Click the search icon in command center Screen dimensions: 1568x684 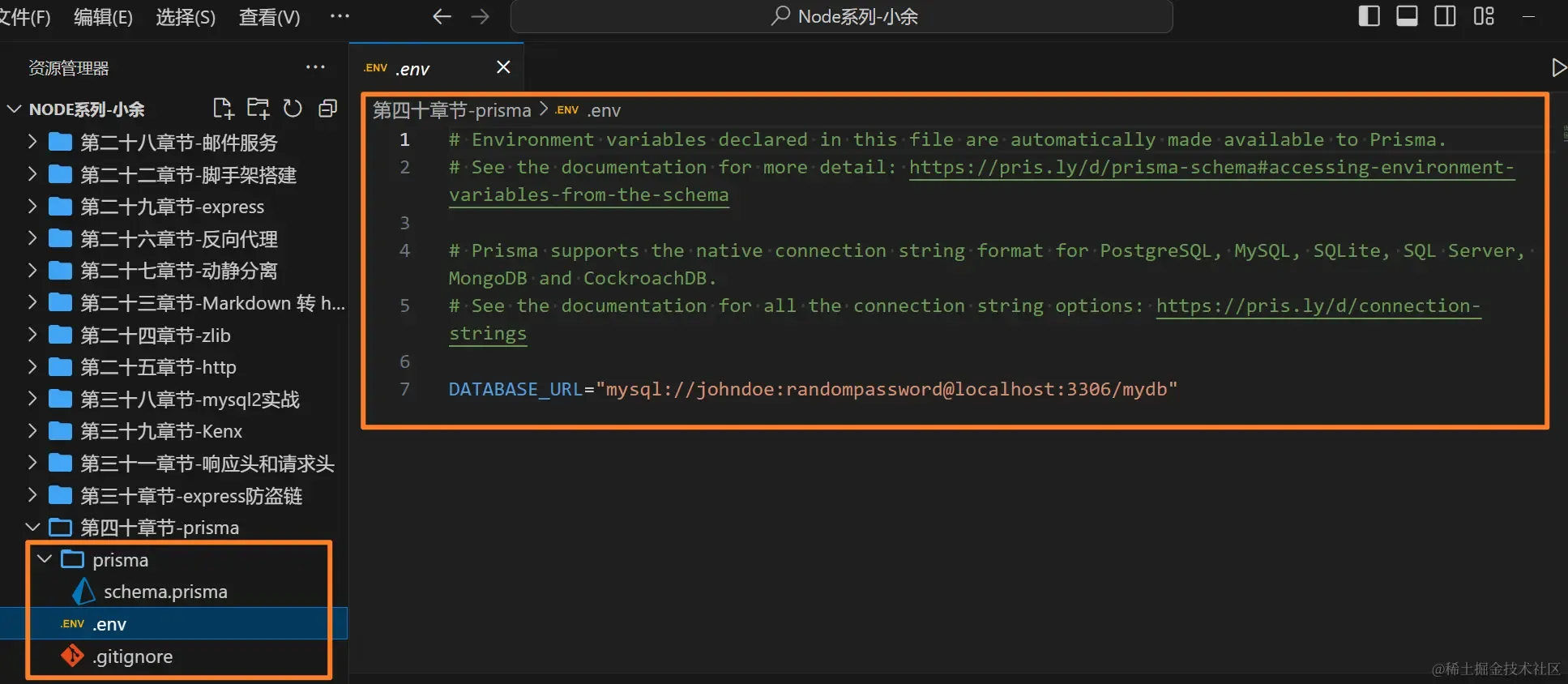(780, 16)
